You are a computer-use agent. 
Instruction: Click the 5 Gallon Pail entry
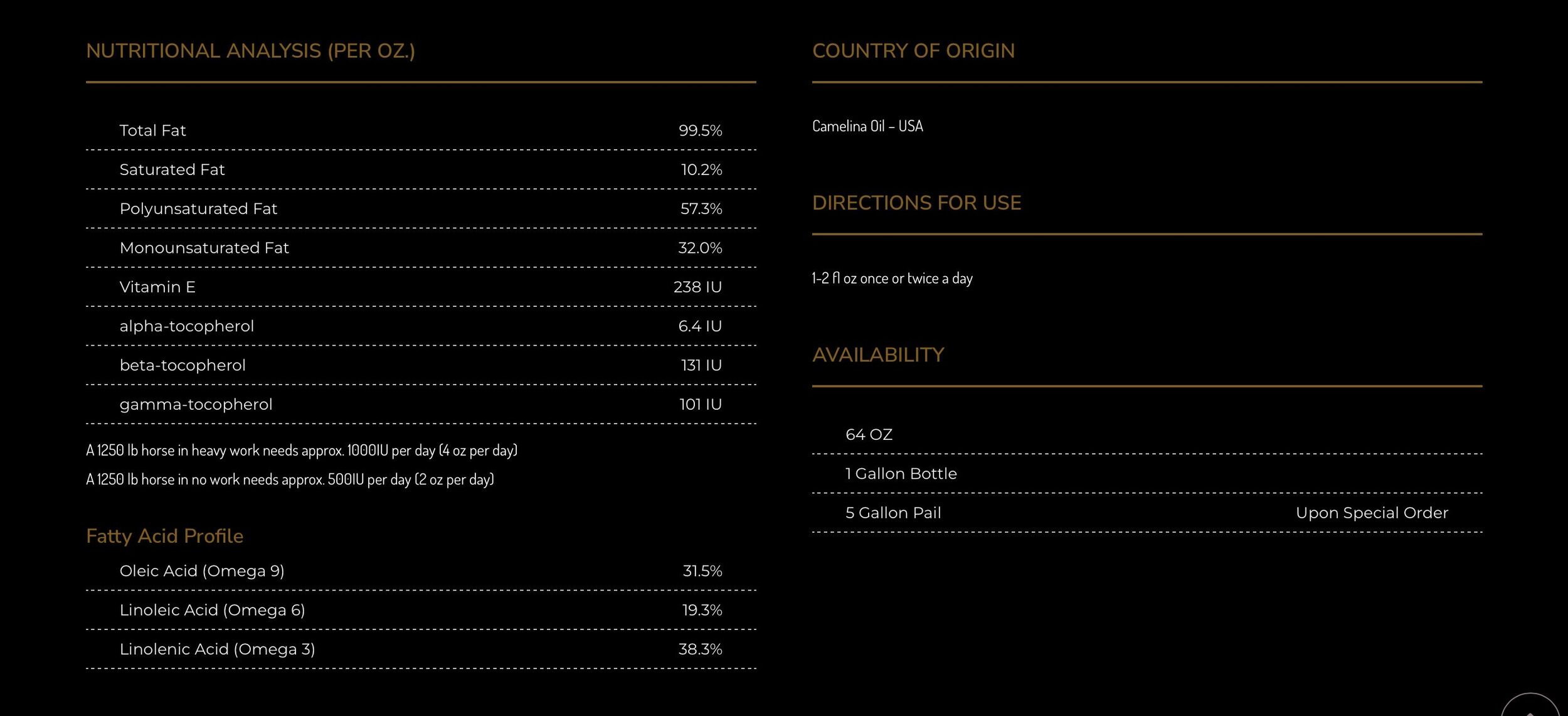[893, 513]
